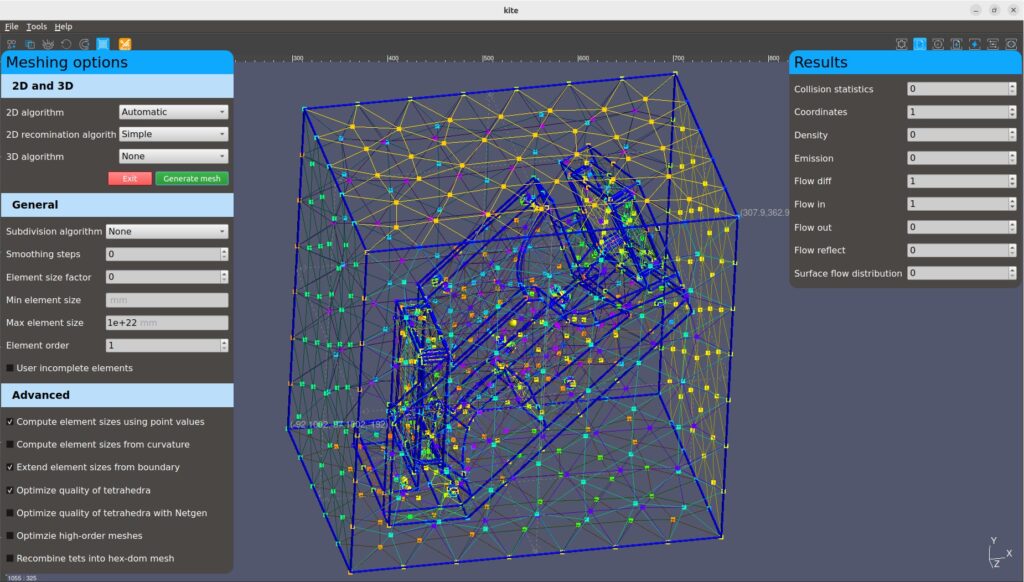This screenshot has width=1024, height=582.
Task: Click the gear-shaped icon in the top-right toolbar
Action: pyautogui.click(x=901, y=44)
